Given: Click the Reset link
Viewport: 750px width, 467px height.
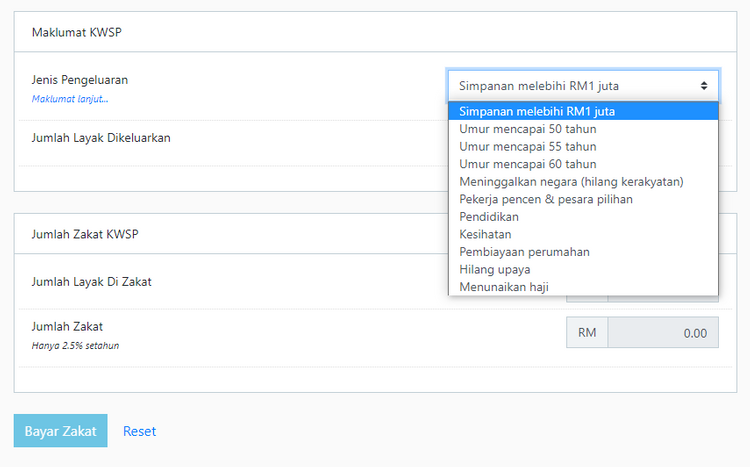Looking at the screenshot, I should 139,431.
